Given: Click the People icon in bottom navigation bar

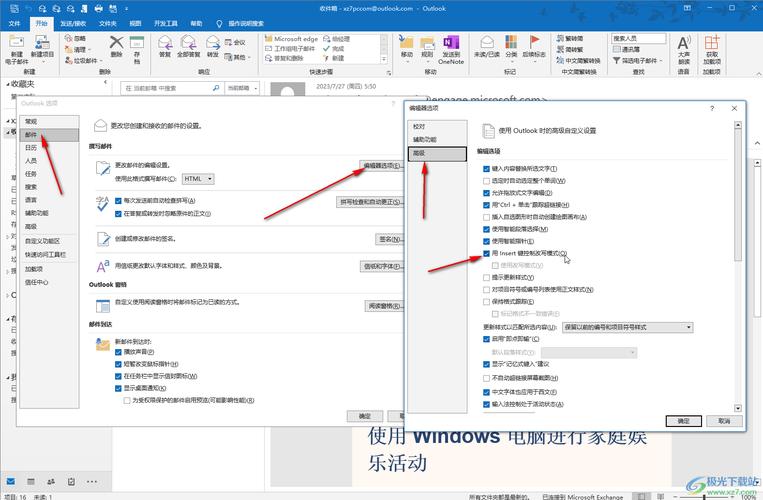Looking at the screenshot, I should pos(51,482).
